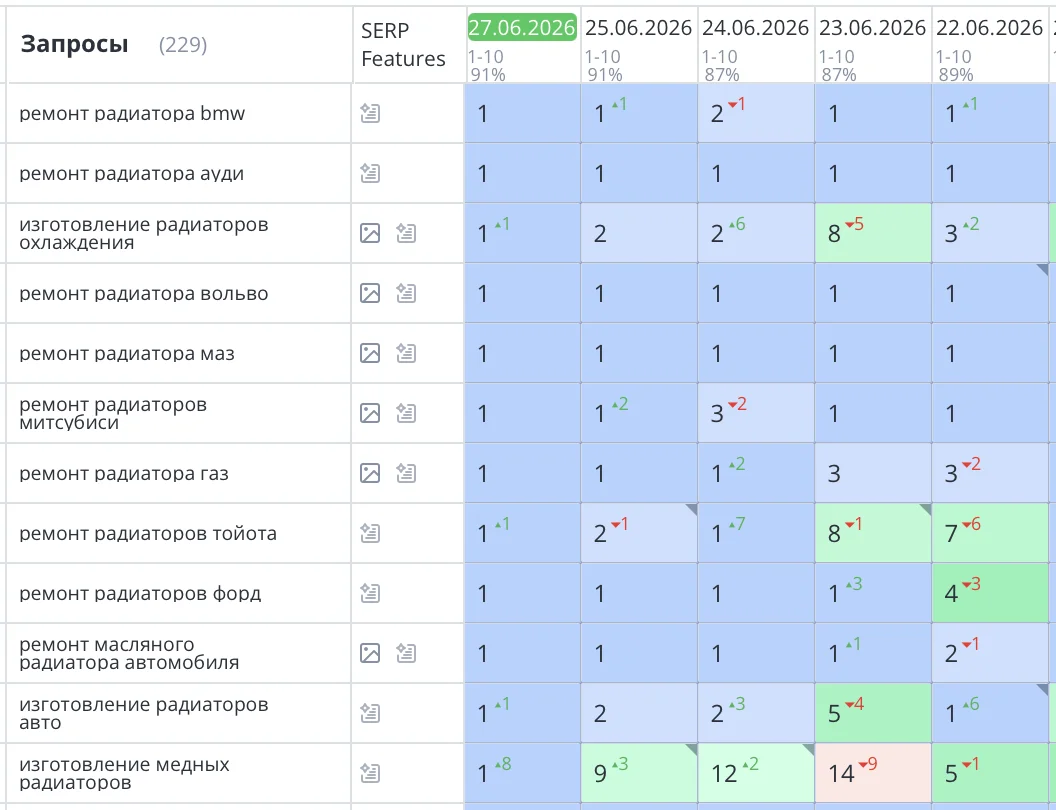Click AI snippet icon for изготовление радиаторов авто
The height and width of the screenshot is (810, 1056).
coord(370,713)
